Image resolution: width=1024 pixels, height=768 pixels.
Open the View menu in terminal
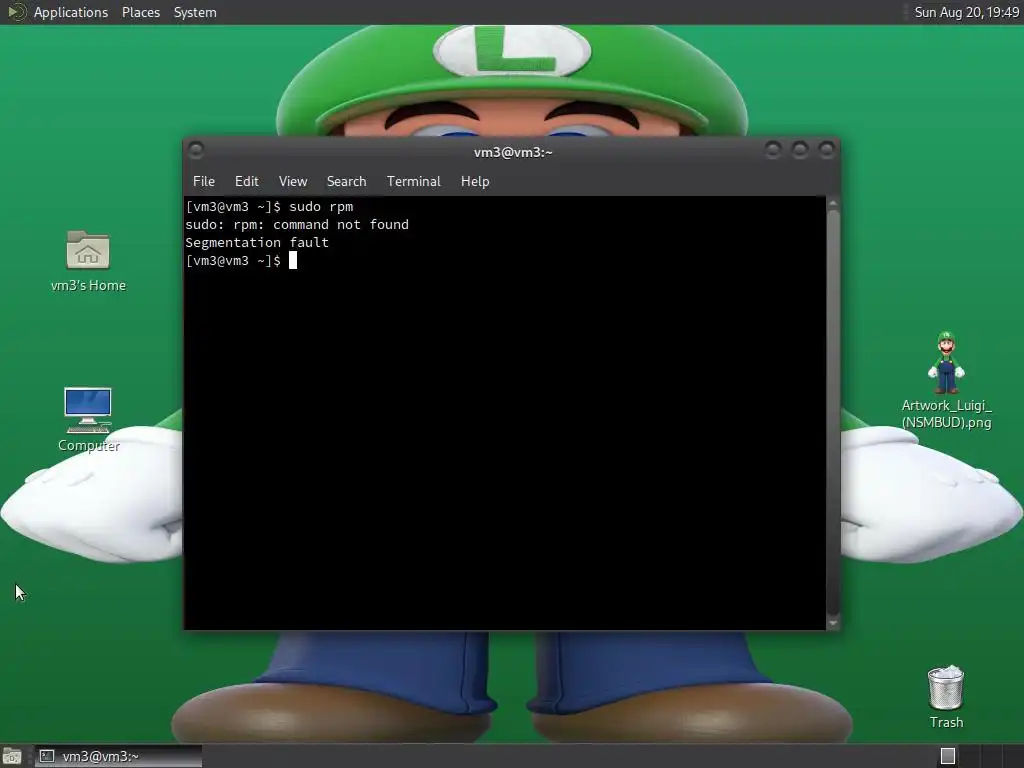point(293,182)
